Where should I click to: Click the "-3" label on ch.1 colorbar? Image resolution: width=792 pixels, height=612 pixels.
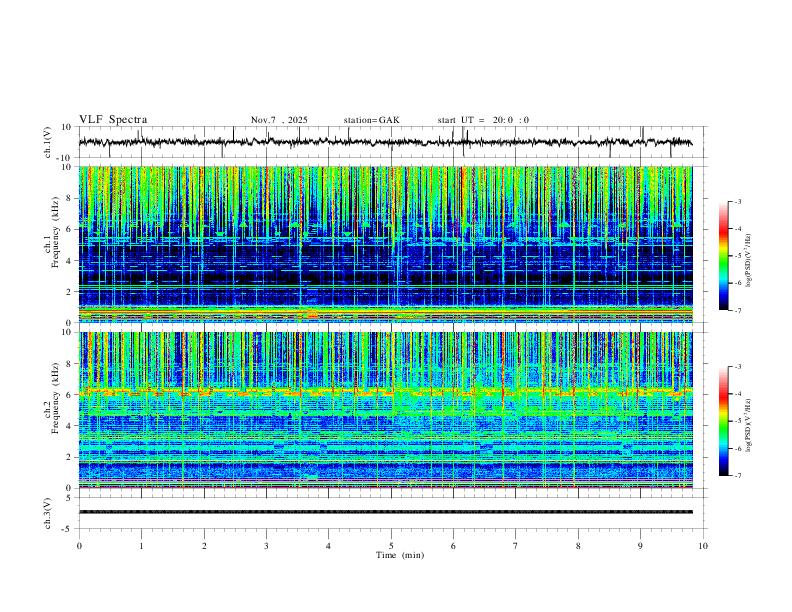tap(737, 201)
